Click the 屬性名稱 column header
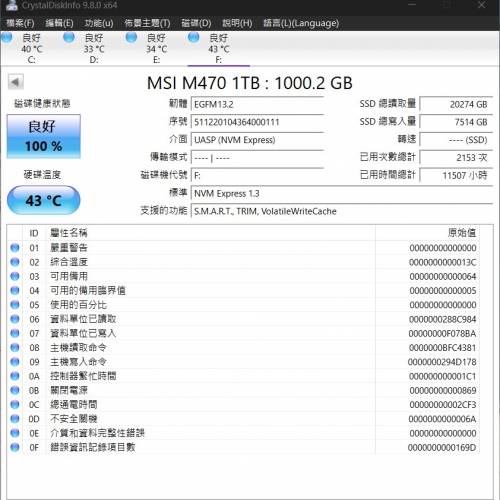Image resolution: width=500 pixels, height=500 pixels. point(69,233)
